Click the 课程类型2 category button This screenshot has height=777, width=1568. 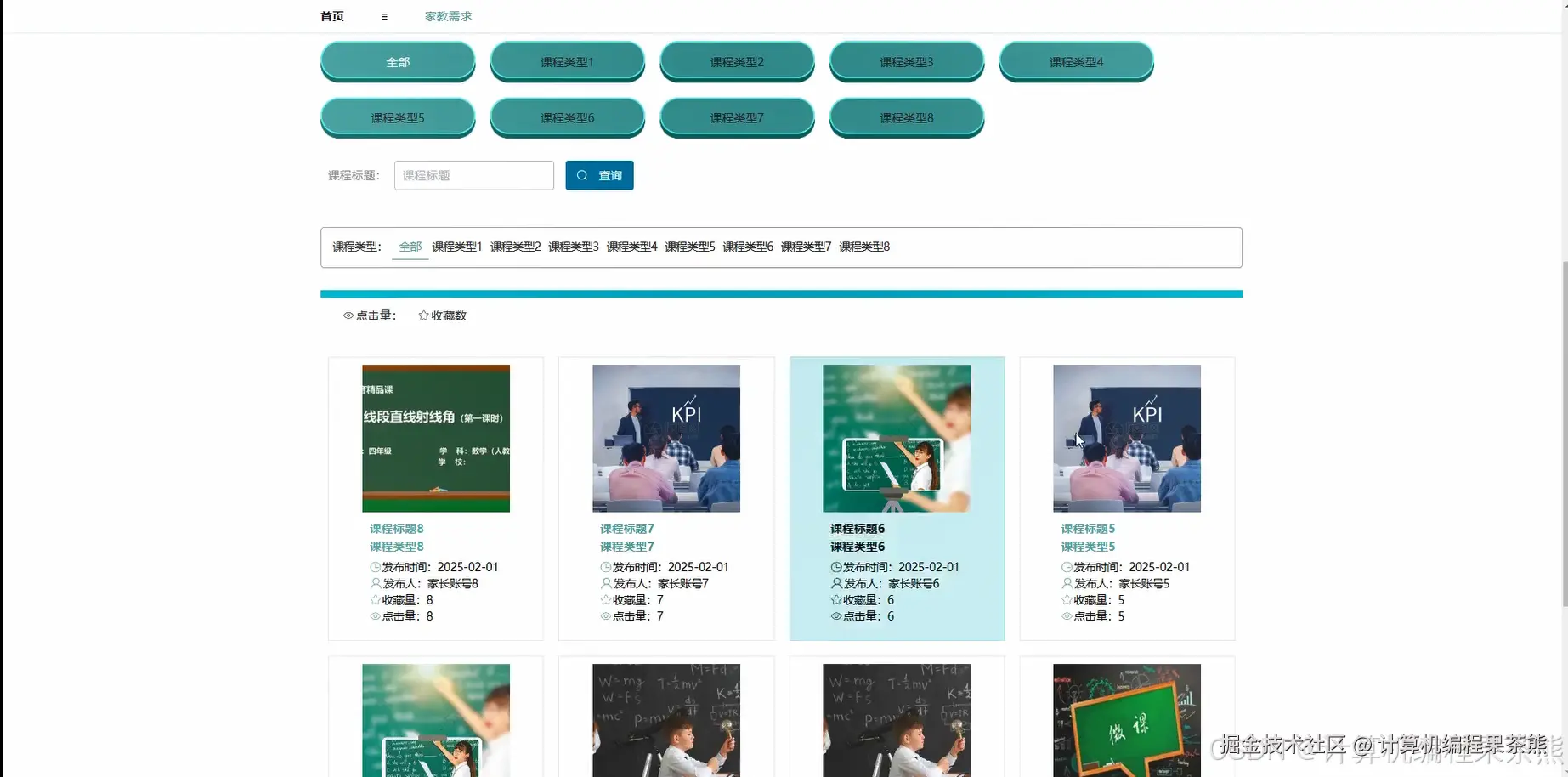click(x=737, y=61)
